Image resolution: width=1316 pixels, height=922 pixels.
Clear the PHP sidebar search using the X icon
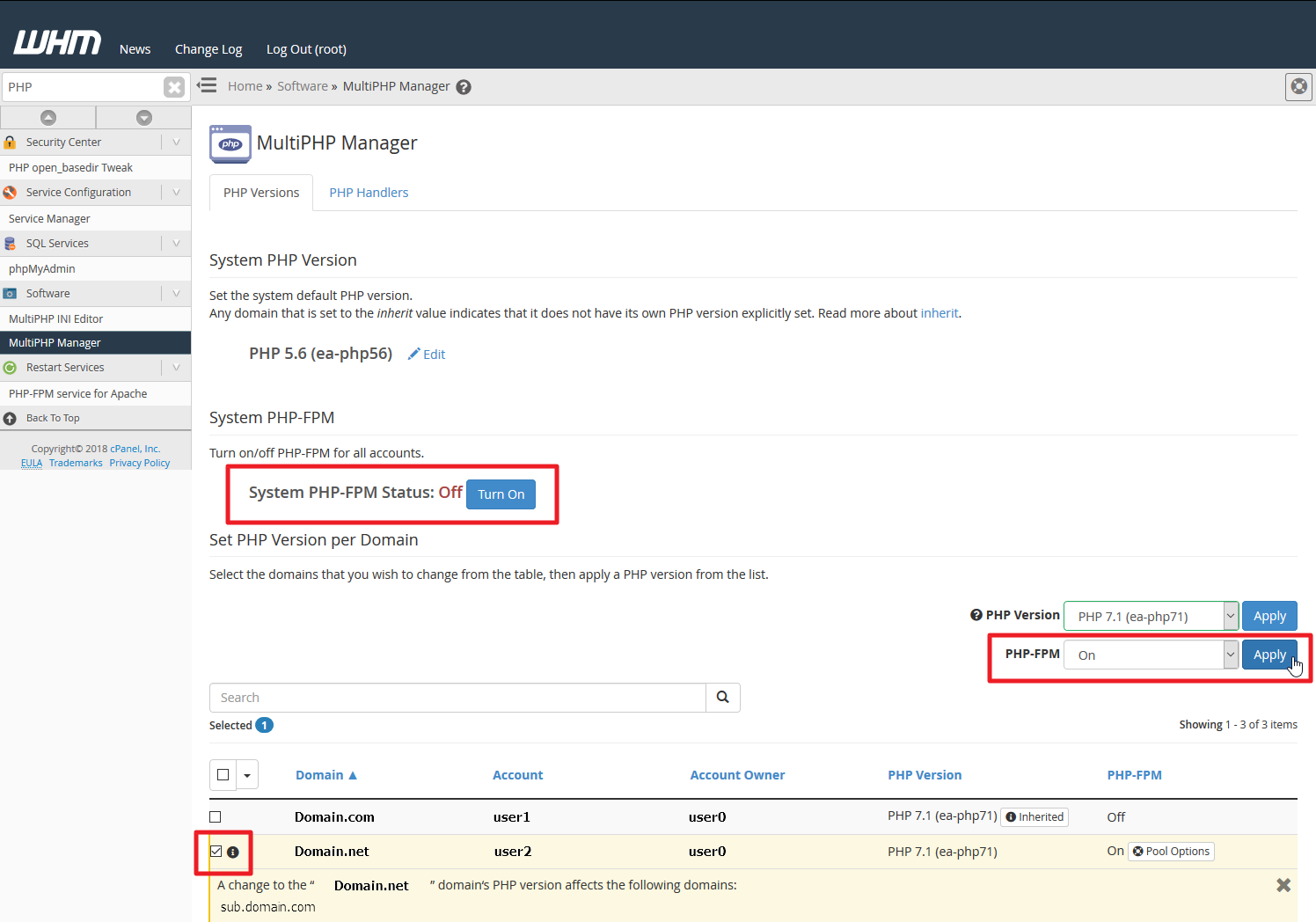tap(173, 86)
